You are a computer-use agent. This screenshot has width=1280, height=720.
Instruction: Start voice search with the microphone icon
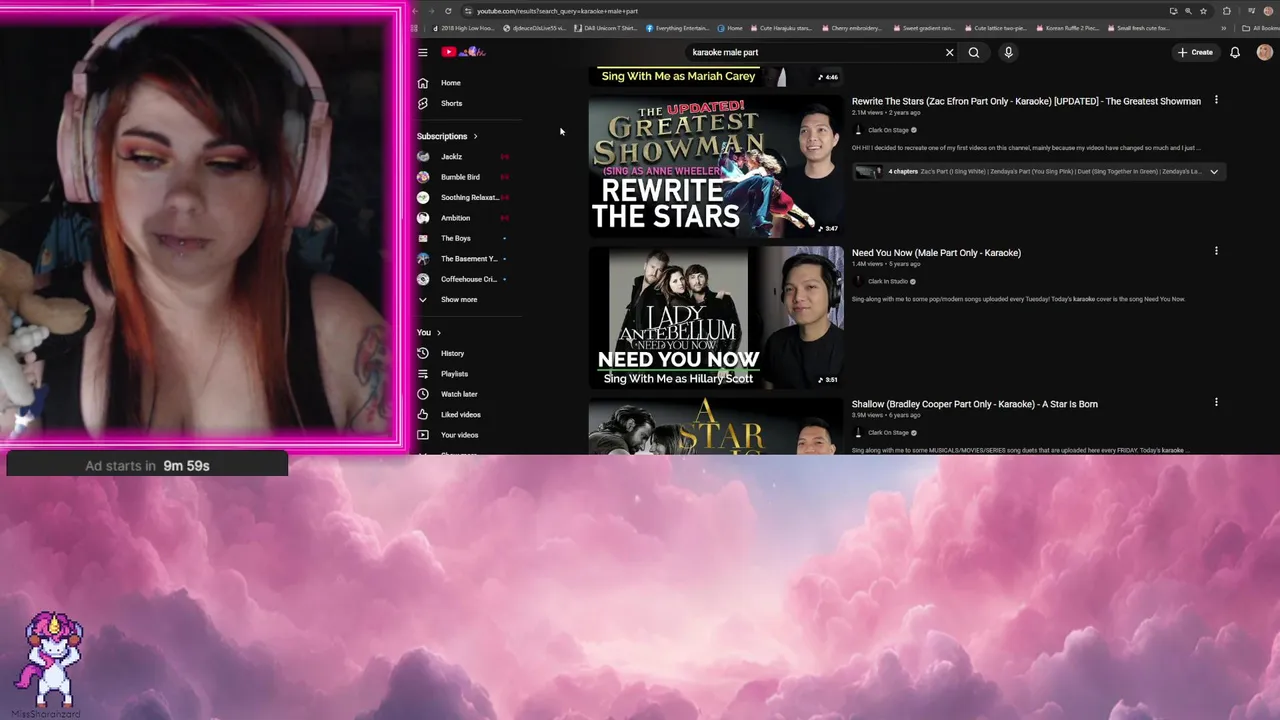click(x=1008, y=52)
